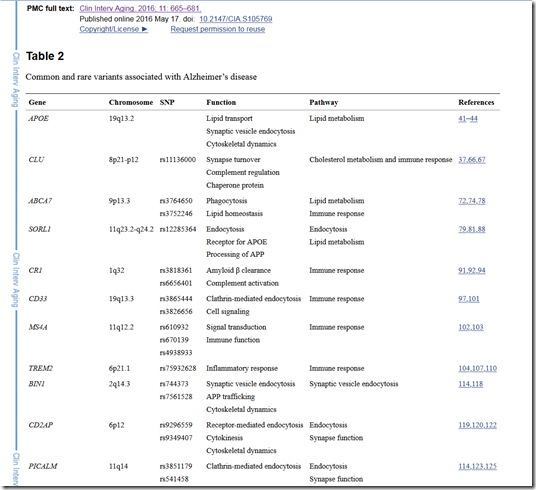Viewport: 536px width, 490px height.
Task: Click SNP rs11136000
Action: pyautogui.click(x=178, y=159)
